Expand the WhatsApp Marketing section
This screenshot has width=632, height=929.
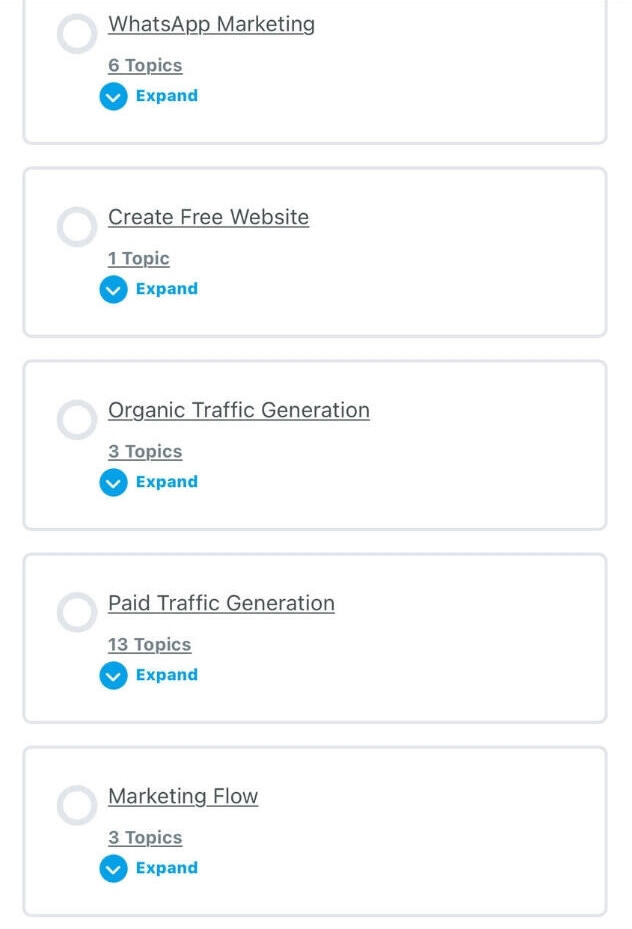pyautogui.click(x=166, y=96)
